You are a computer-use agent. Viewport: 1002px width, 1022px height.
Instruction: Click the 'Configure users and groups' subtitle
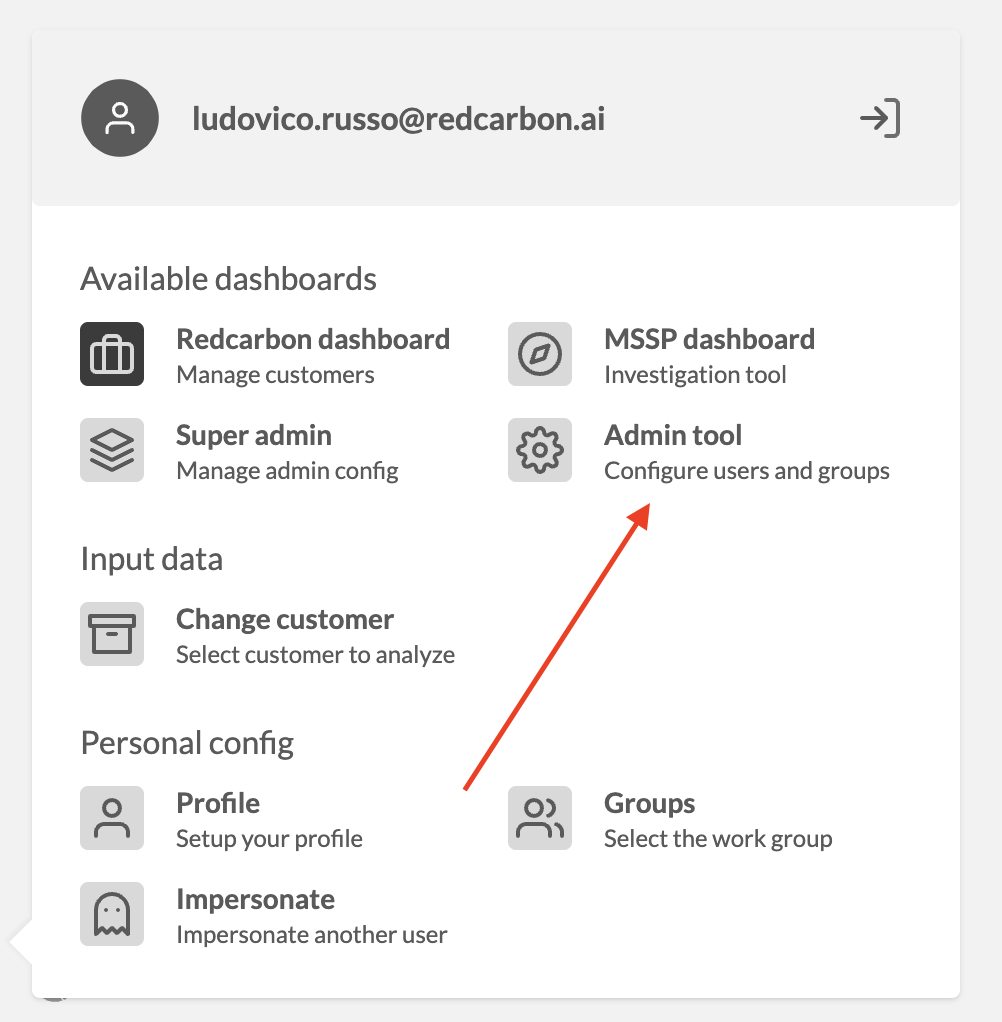click(747, 471)
